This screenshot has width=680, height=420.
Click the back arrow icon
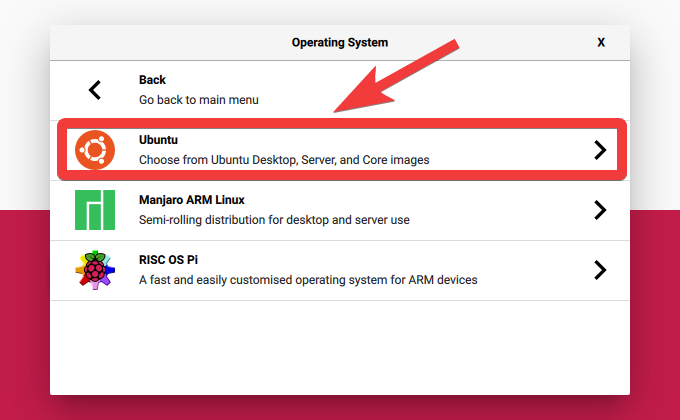point(95,90)
